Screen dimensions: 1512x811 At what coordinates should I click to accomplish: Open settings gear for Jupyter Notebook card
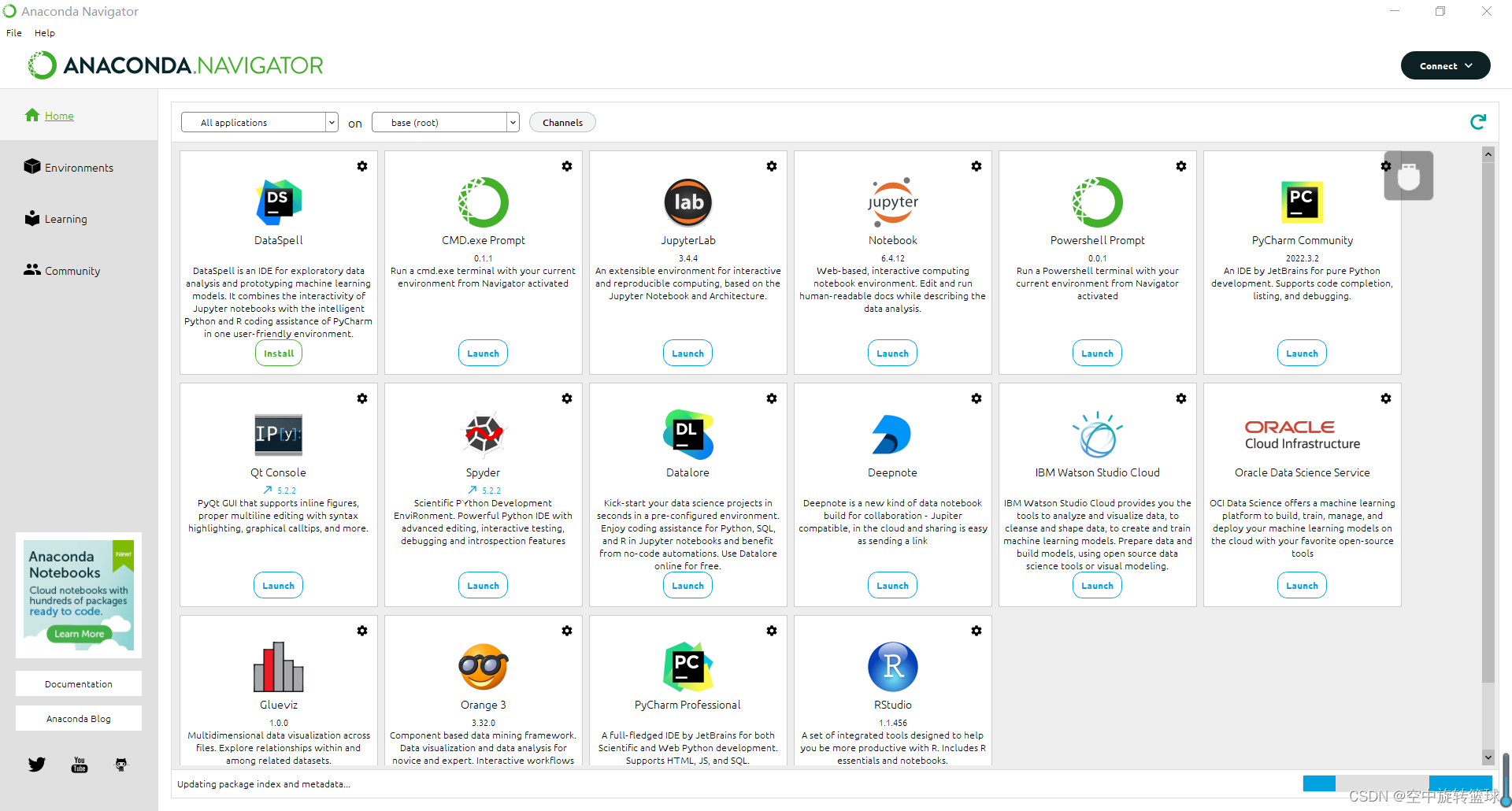pos(976,166)
